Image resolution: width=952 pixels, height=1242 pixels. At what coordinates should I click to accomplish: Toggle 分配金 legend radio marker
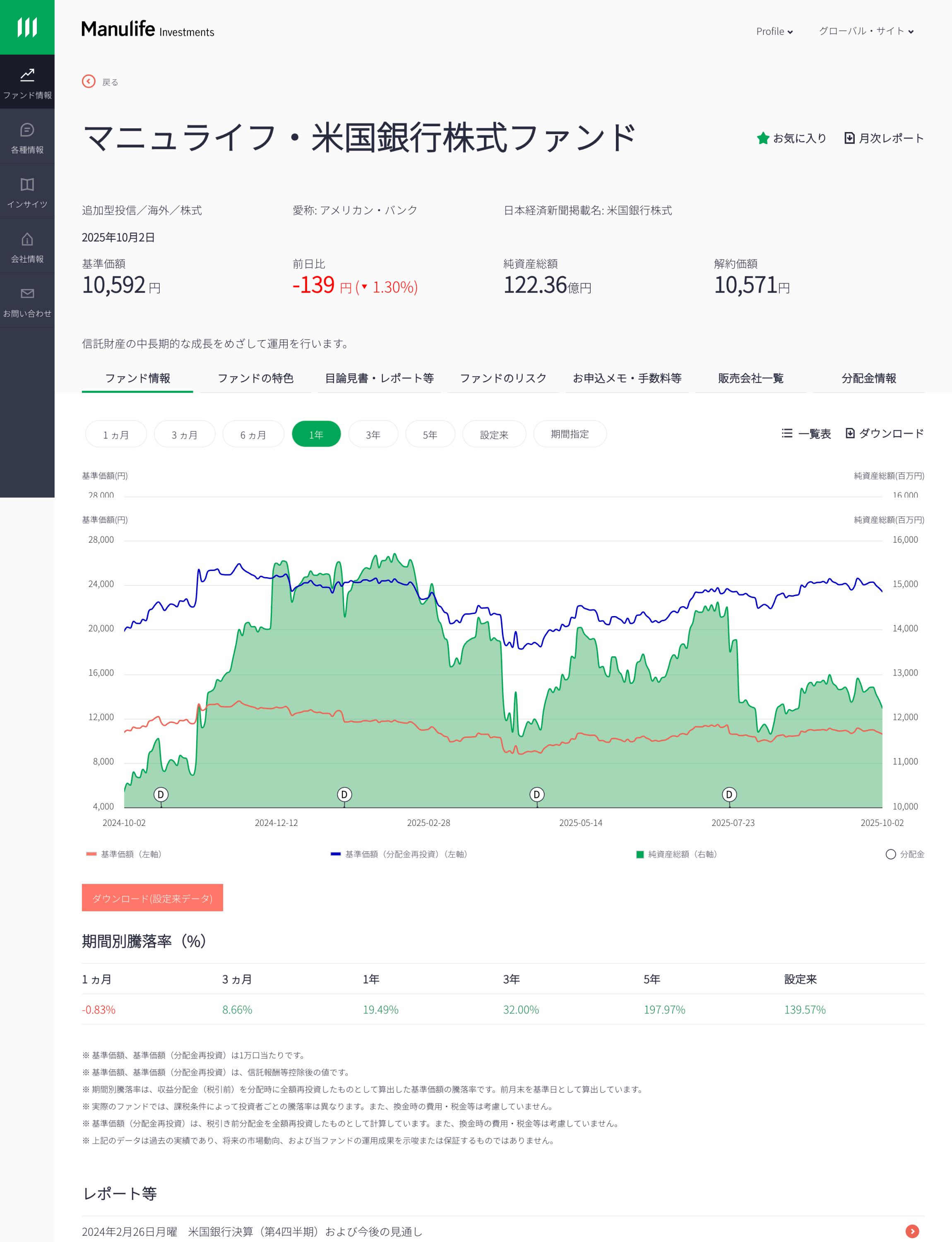pyautogui.click(x=890, y=854)
